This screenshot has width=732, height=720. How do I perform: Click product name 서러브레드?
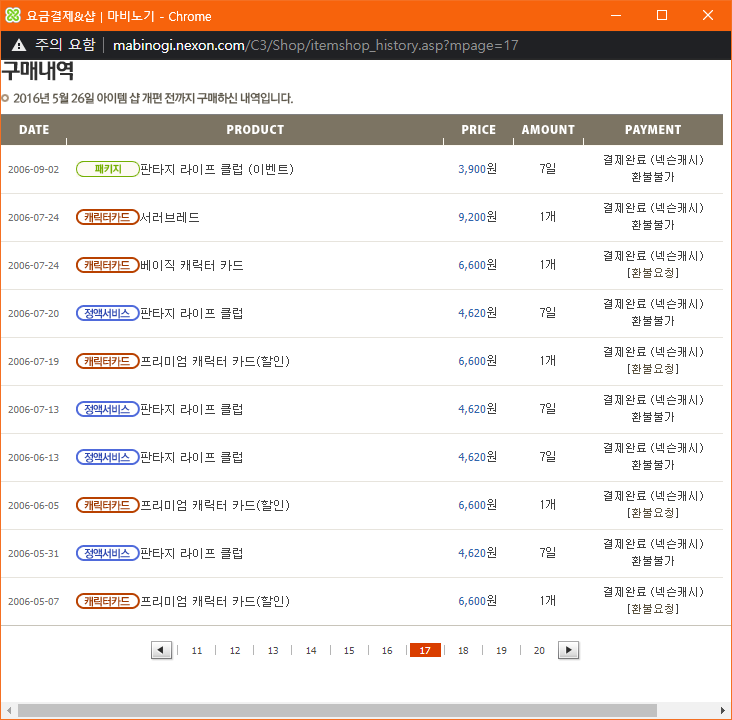[169, 217]
